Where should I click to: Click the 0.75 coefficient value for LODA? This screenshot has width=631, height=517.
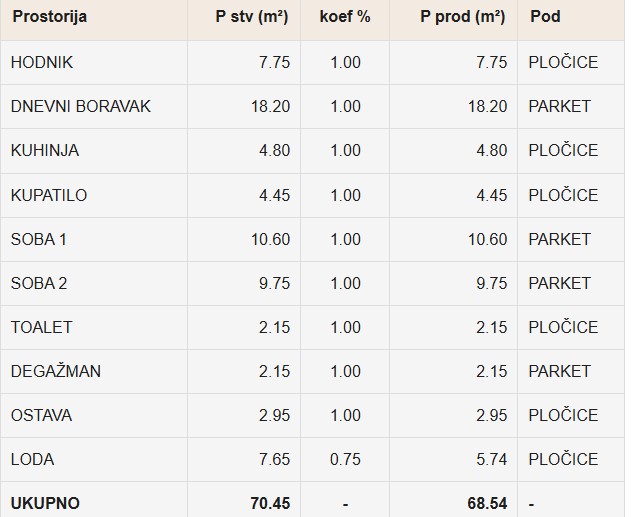pos(345,459)
